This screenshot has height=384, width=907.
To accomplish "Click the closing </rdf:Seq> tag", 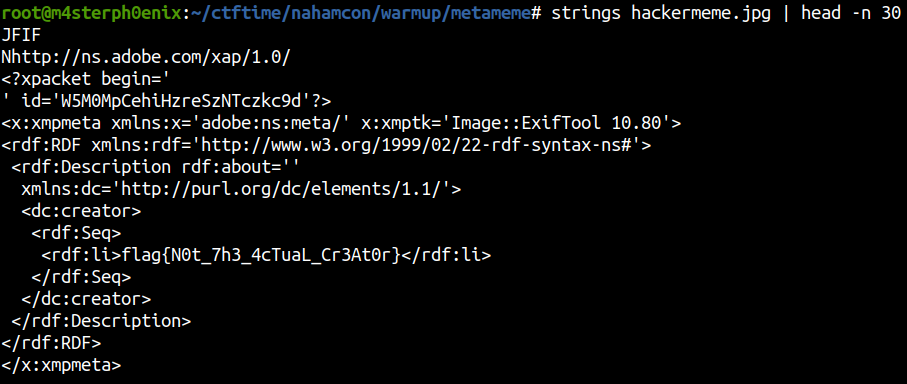I will (81, 277).
